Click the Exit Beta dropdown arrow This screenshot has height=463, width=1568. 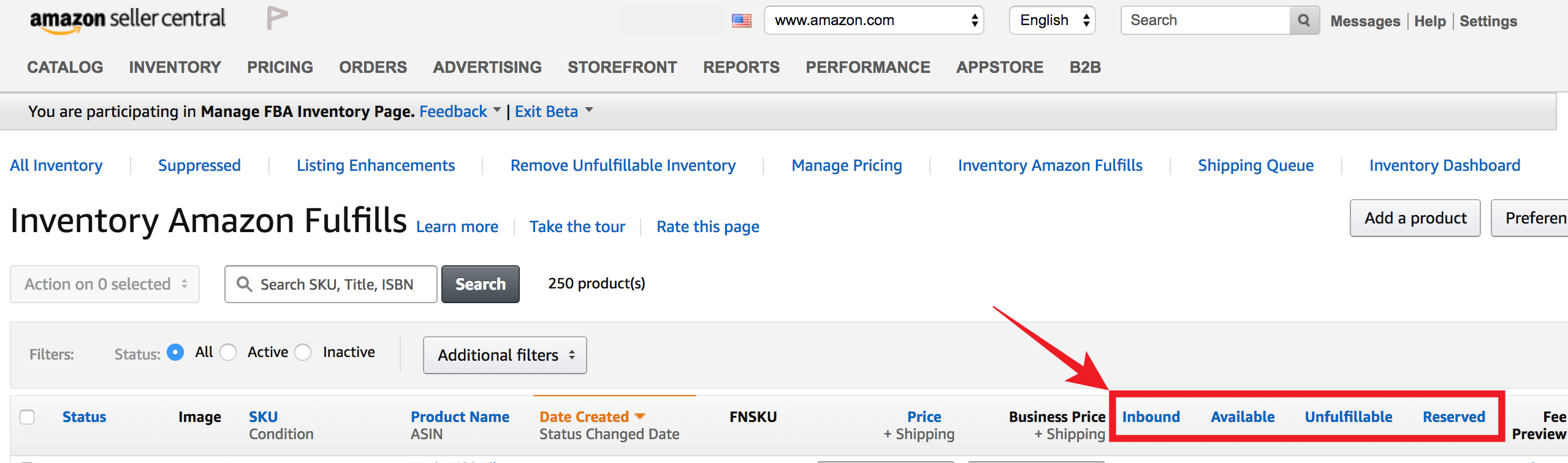589,110
